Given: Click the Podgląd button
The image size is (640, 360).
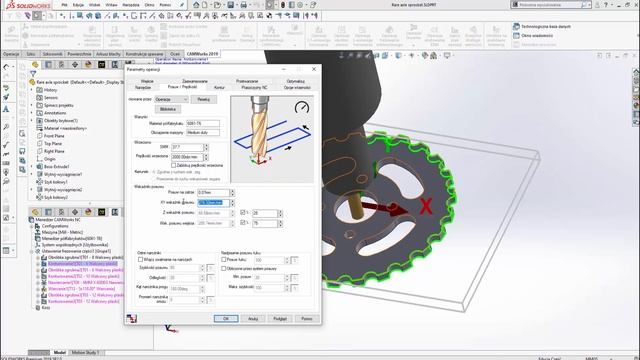Looking at the screenshot, I should 280,318.
